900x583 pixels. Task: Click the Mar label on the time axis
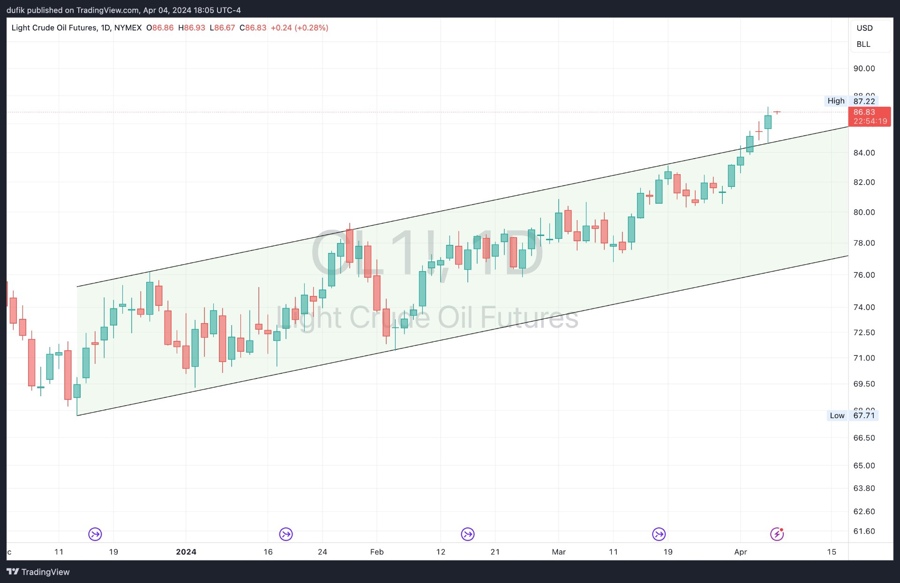[558, 552]
